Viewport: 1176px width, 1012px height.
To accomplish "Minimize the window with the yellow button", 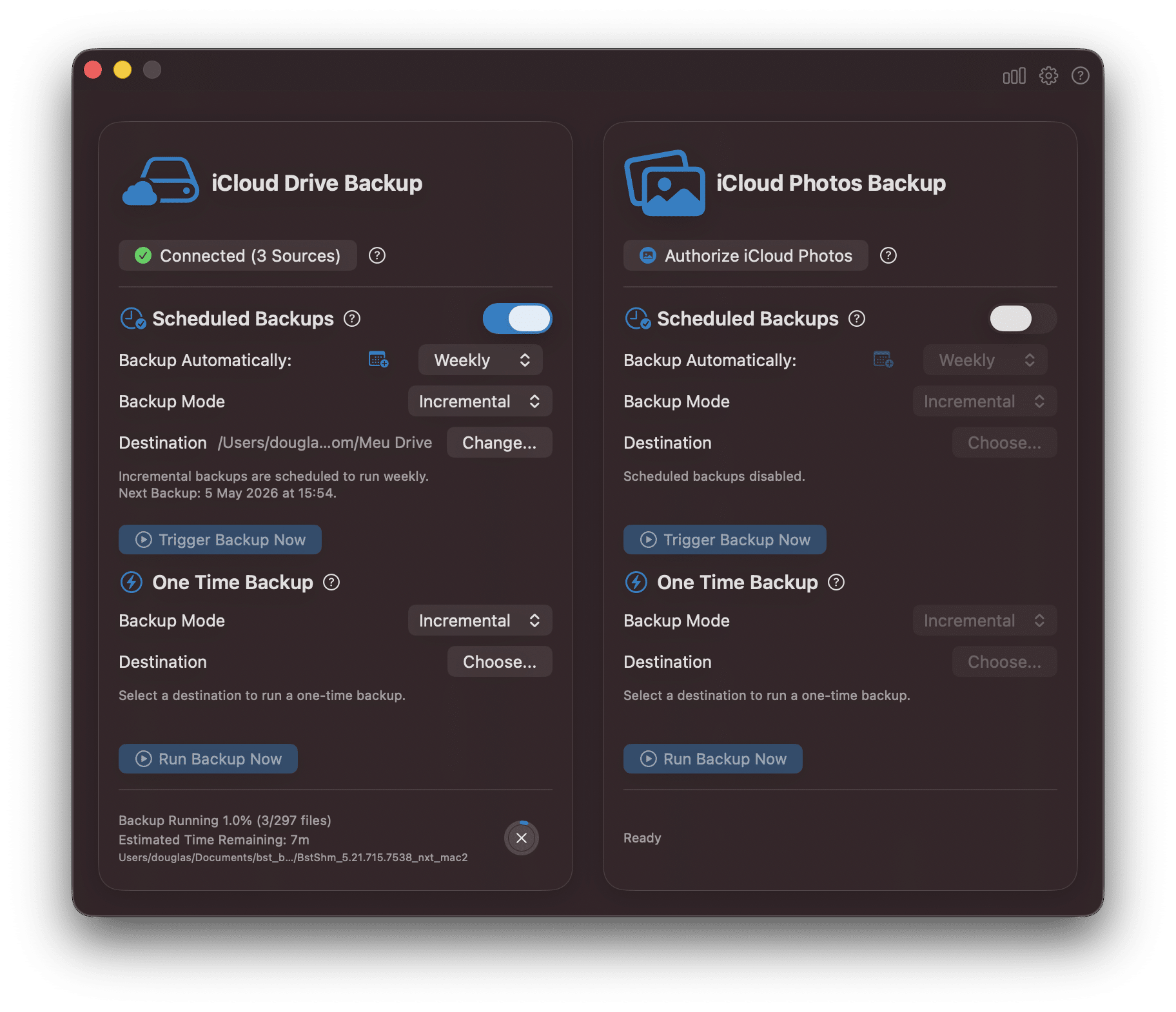I will (122, 70).
